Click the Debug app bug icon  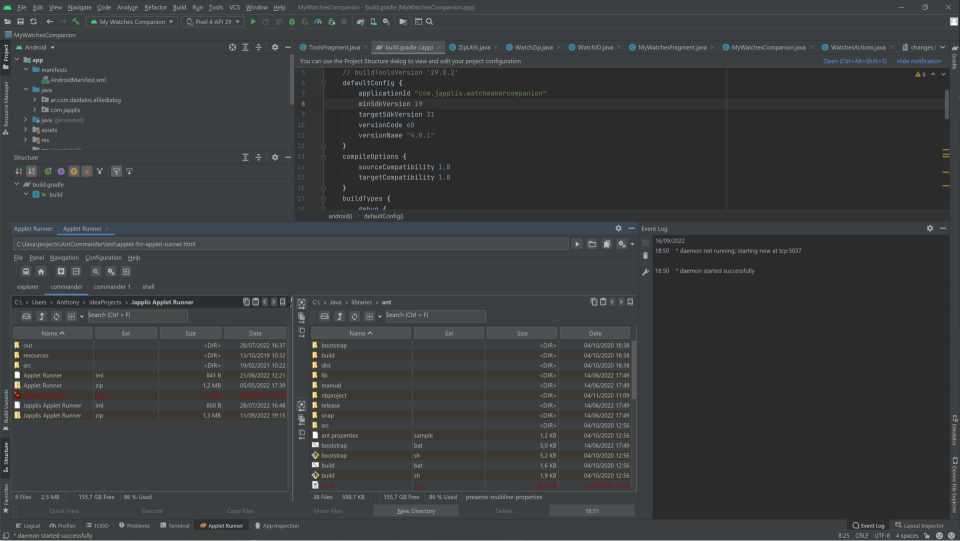(291, 21)
